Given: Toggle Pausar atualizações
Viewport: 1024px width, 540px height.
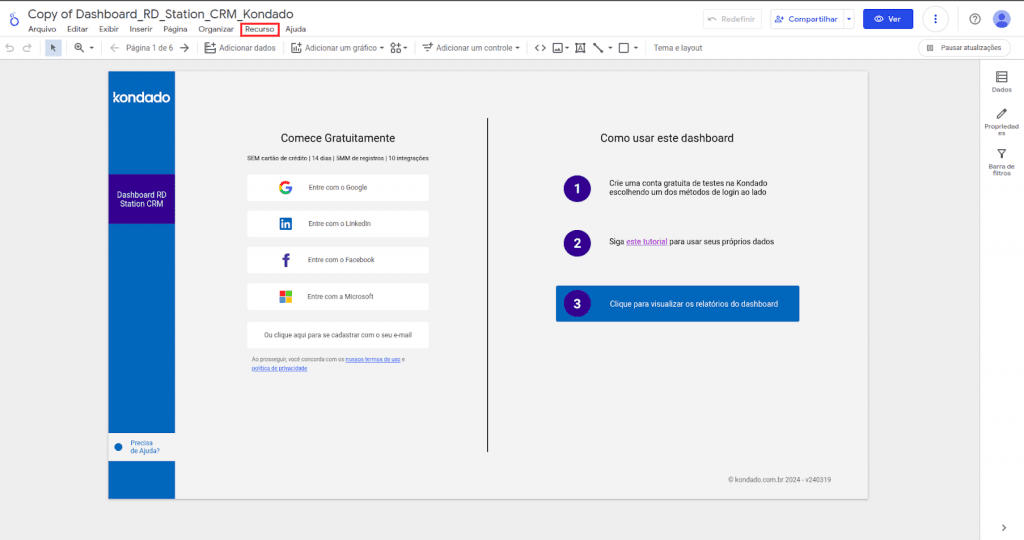Looking at the screenshot, I should [964, 48].
